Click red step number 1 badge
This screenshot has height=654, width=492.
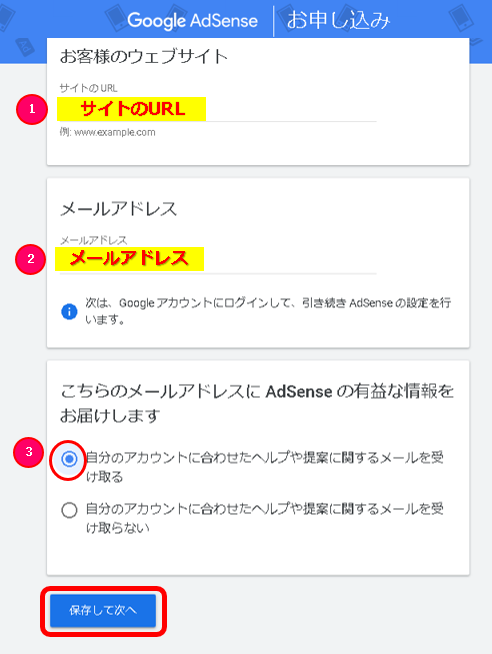coord(32,109)
